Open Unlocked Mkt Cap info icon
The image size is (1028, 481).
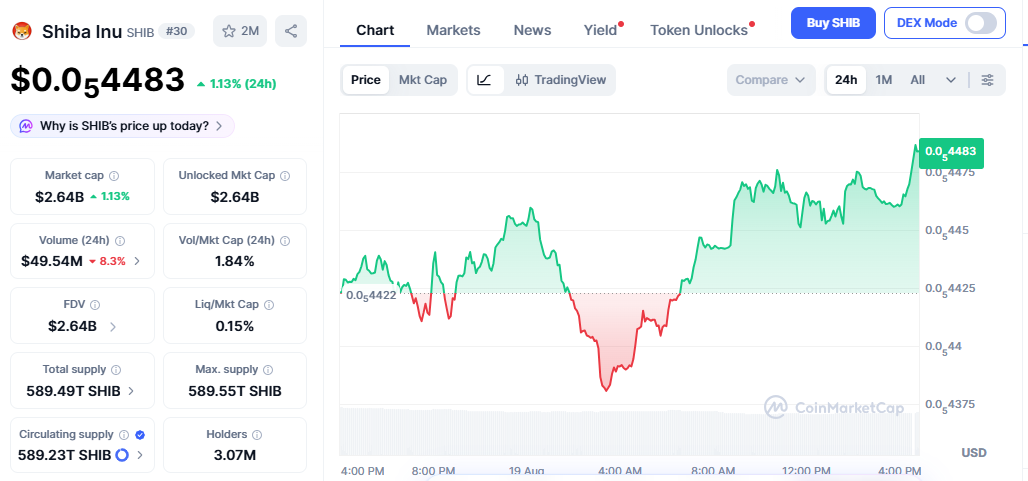click(x=285, y=176)
